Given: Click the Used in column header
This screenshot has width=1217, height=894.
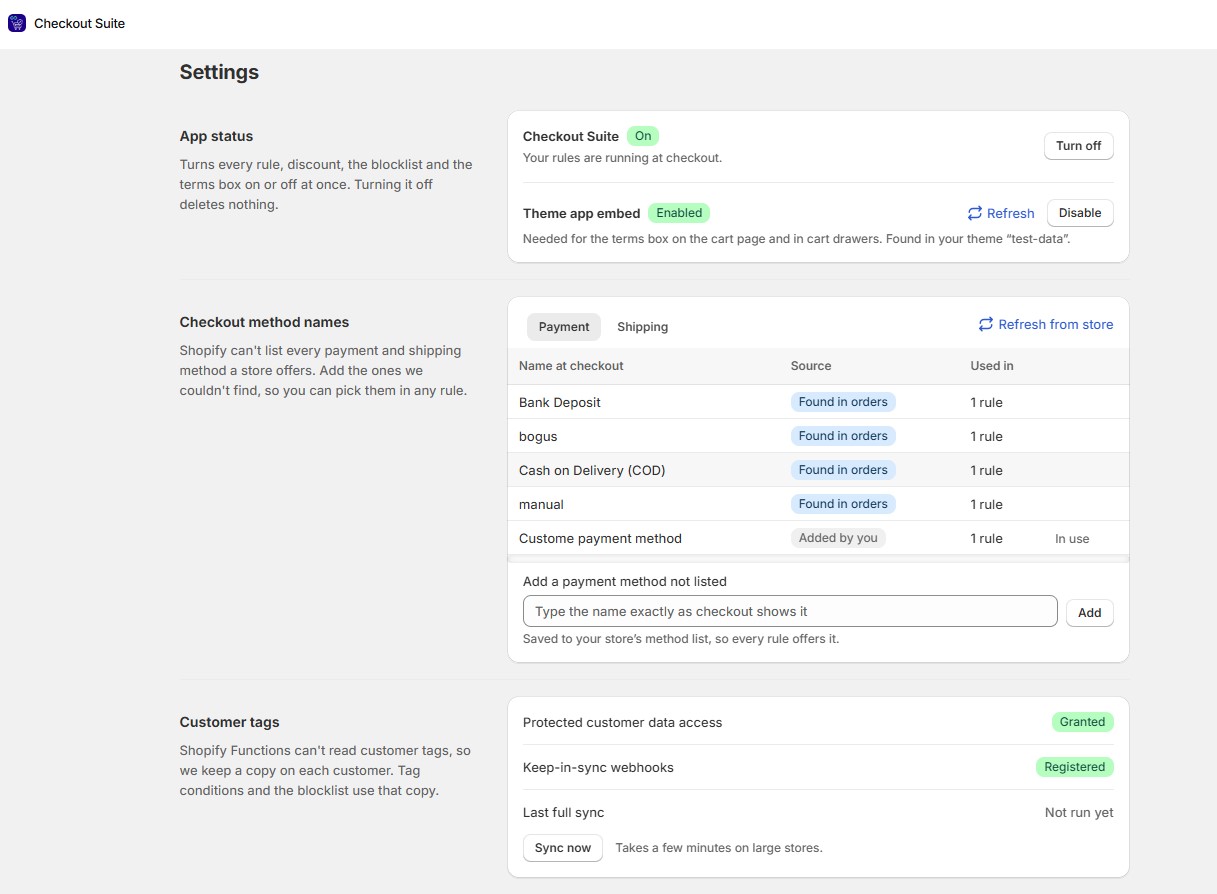Looking at the screenshot, I should point(992,366).
